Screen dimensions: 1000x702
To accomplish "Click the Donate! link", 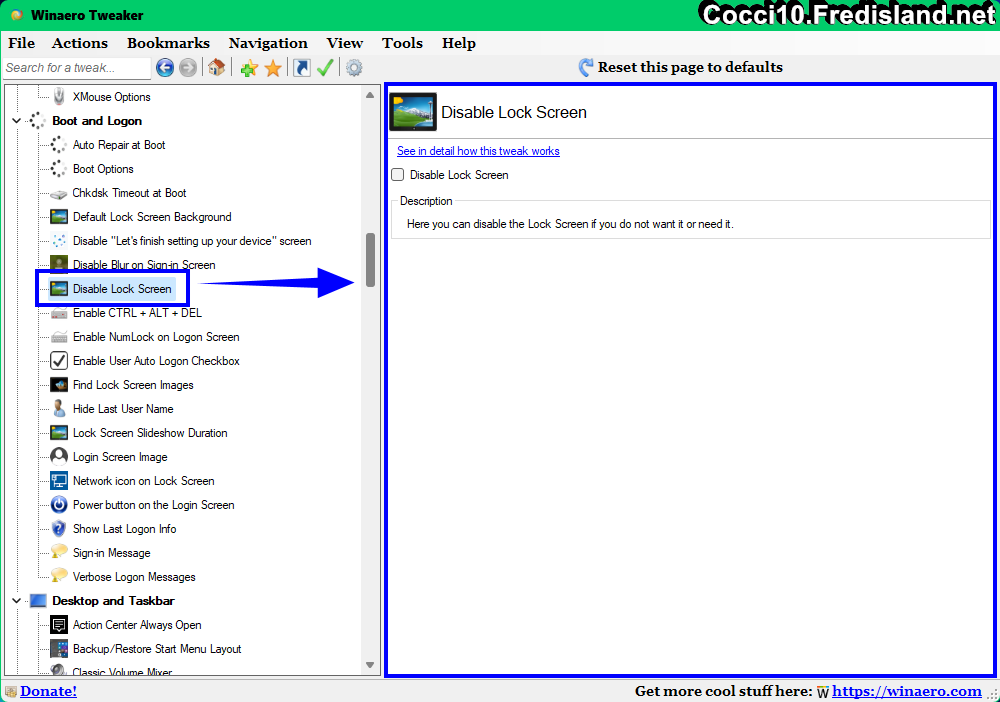I will (x=48, y=691).
